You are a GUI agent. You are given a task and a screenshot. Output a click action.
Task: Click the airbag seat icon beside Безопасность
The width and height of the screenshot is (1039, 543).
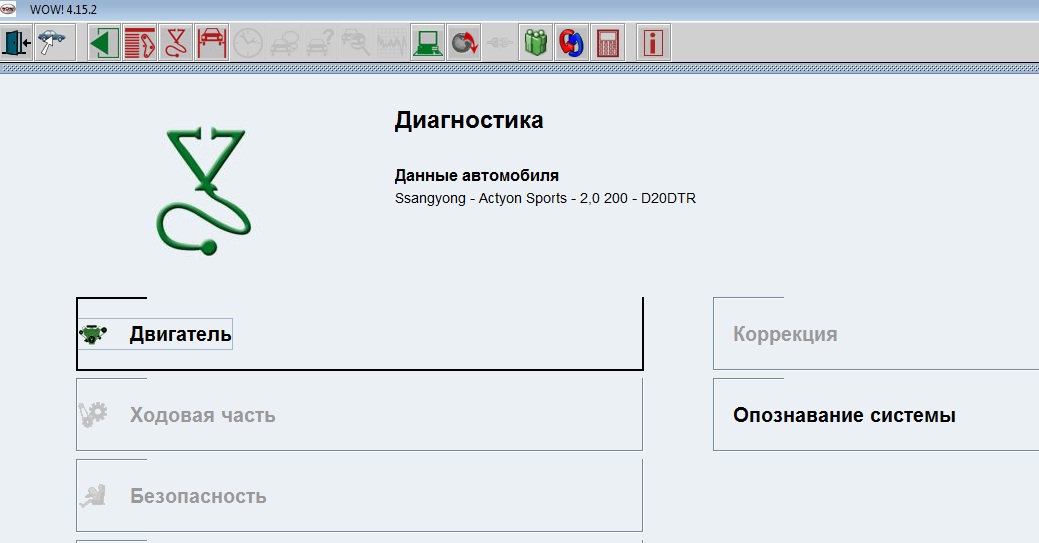[93, 495]
